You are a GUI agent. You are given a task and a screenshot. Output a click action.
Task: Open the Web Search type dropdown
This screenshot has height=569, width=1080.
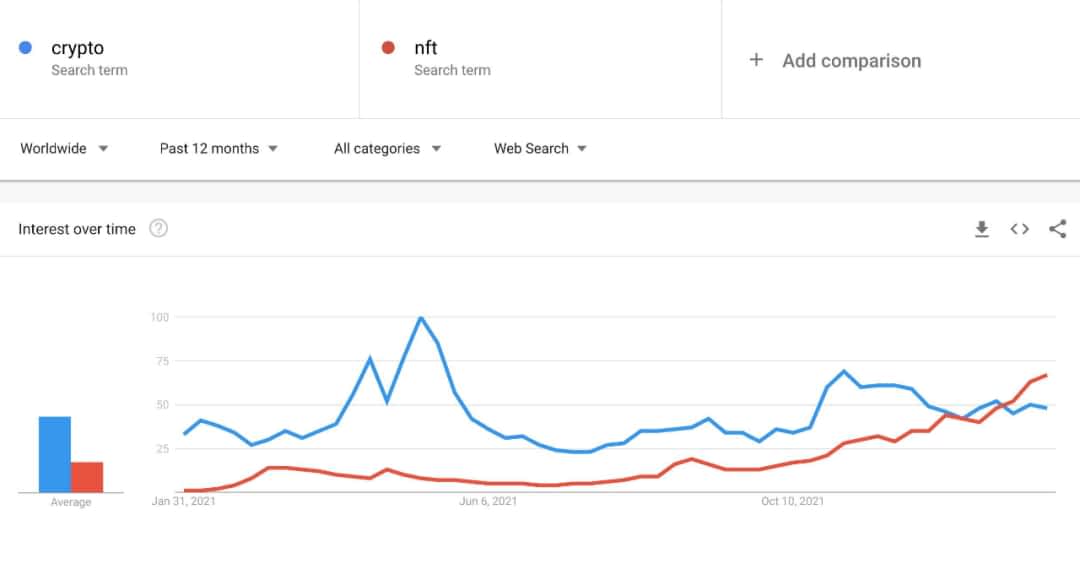tap(540, 148)
